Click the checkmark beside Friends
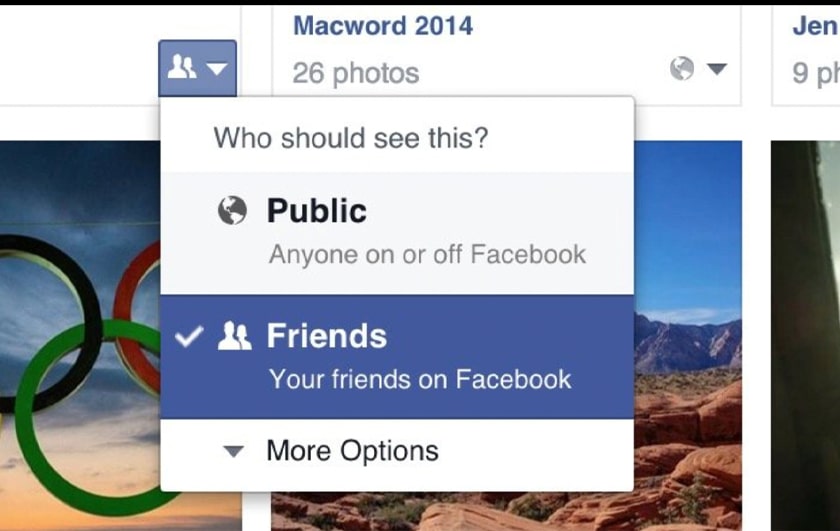The image size is (840, 531). (189, 336)
